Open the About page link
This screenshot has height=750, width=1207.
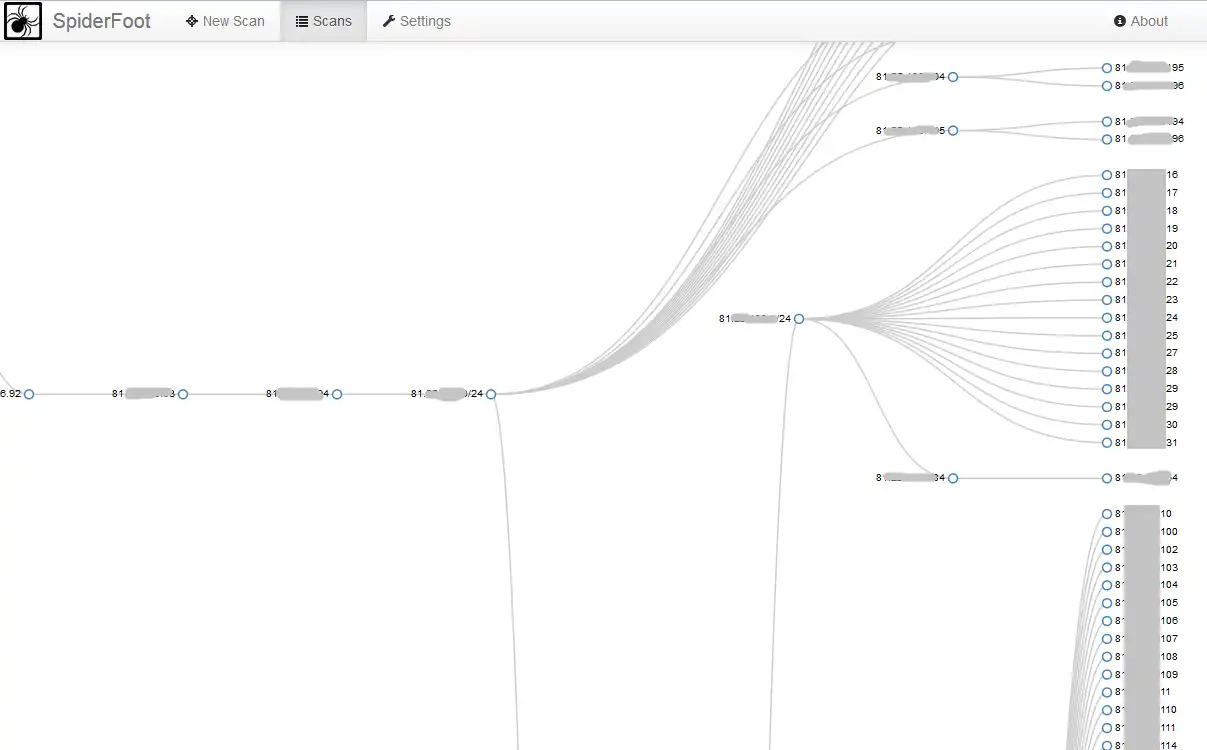(1141, 21)
